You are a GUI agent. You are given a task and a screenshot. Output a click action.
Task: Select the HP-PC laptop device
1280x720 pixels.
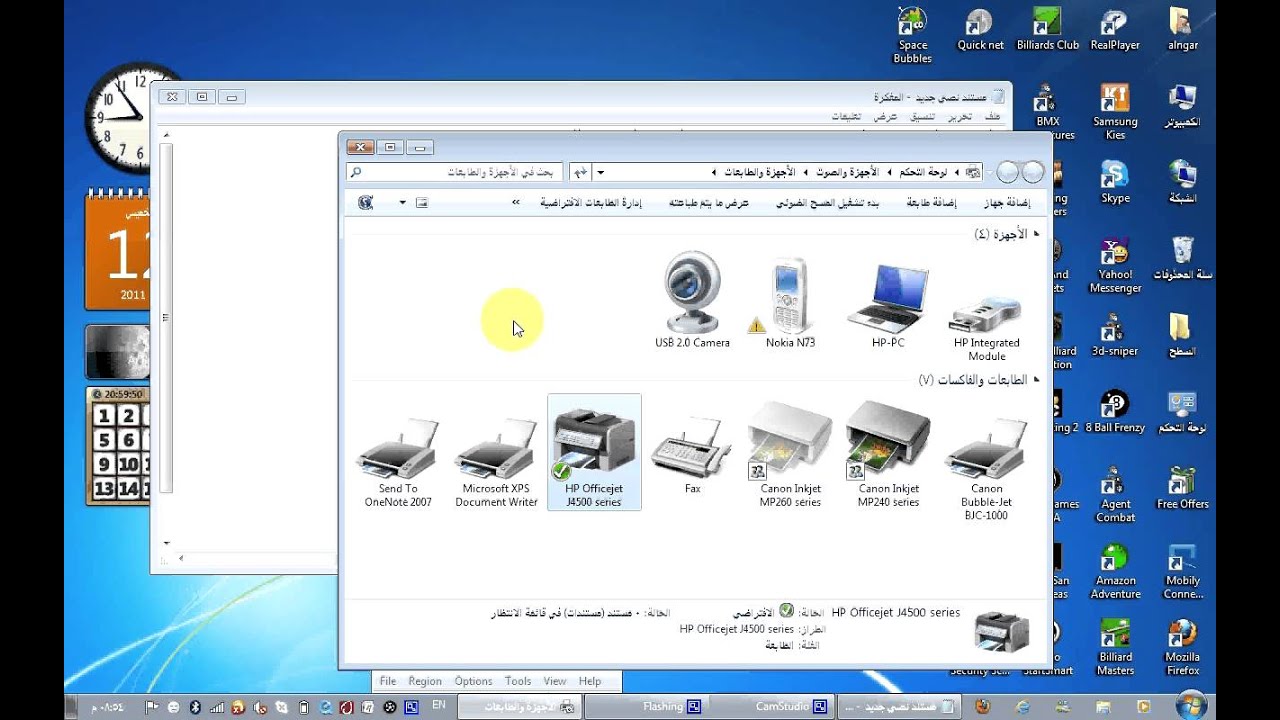pyautogui.click(x=888, y=305)
